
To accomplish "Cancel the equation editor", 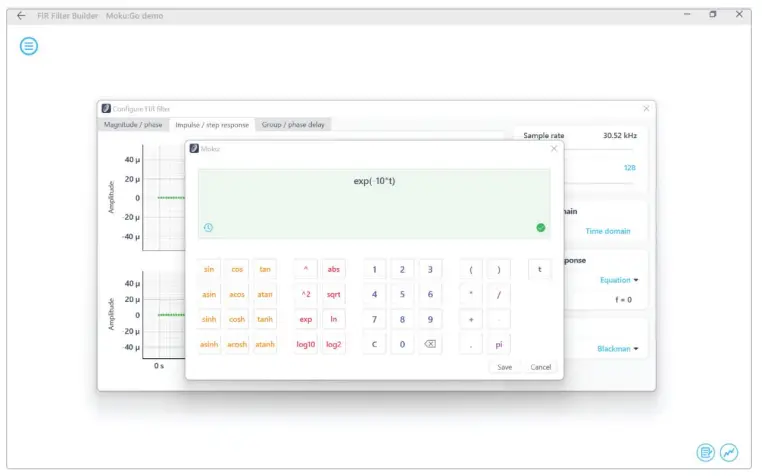I will point(540,367).
